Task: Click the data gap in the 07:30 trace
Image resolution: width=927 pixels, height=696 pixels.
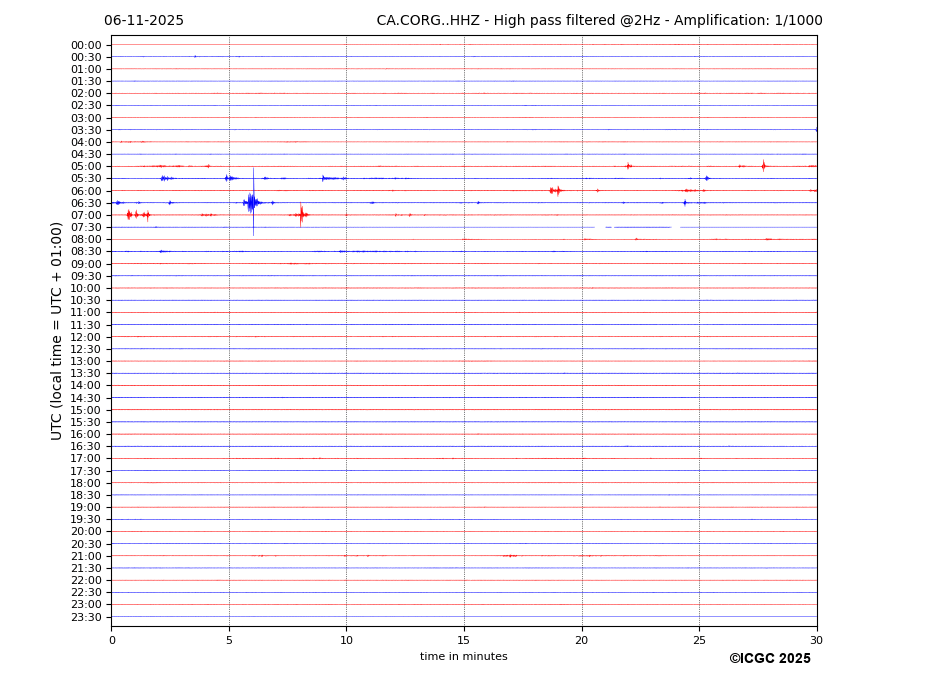Action: click(x=601, y=227)
